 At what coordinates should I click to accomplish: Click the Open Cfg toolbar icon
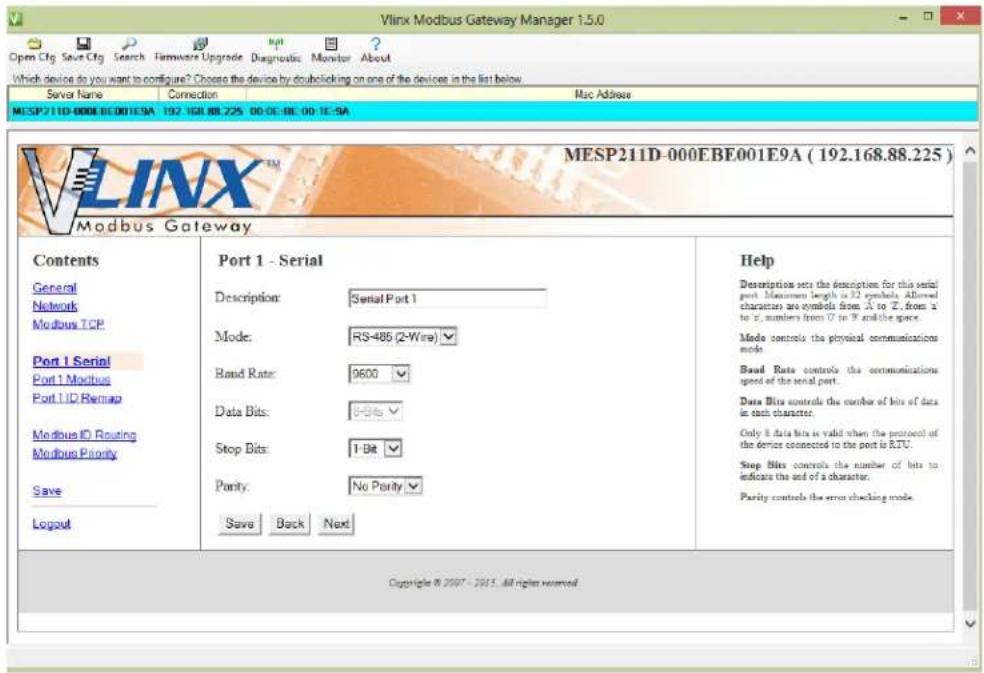click(x=32, y=50)
